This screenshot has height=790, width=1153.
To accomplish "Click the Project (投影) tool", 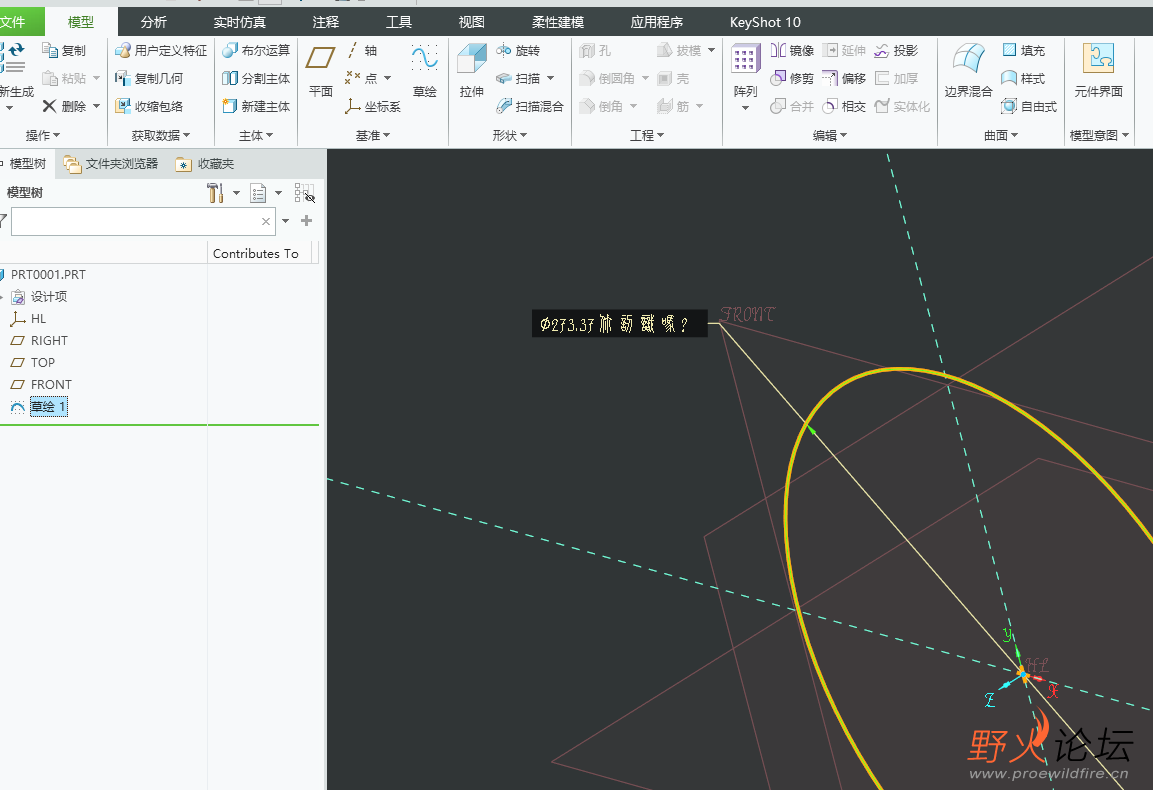I will [896, 50].
